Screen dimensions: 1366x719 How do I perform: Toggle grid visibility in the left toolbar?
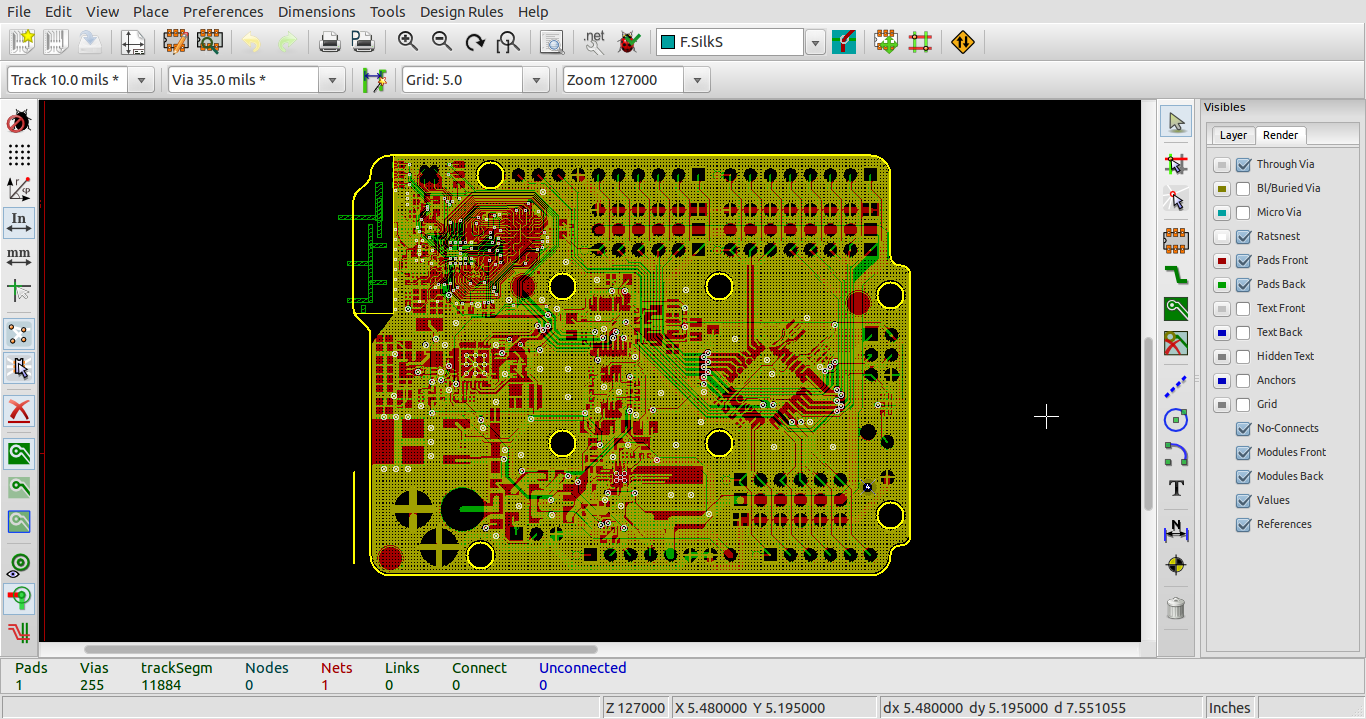point(18,155)
